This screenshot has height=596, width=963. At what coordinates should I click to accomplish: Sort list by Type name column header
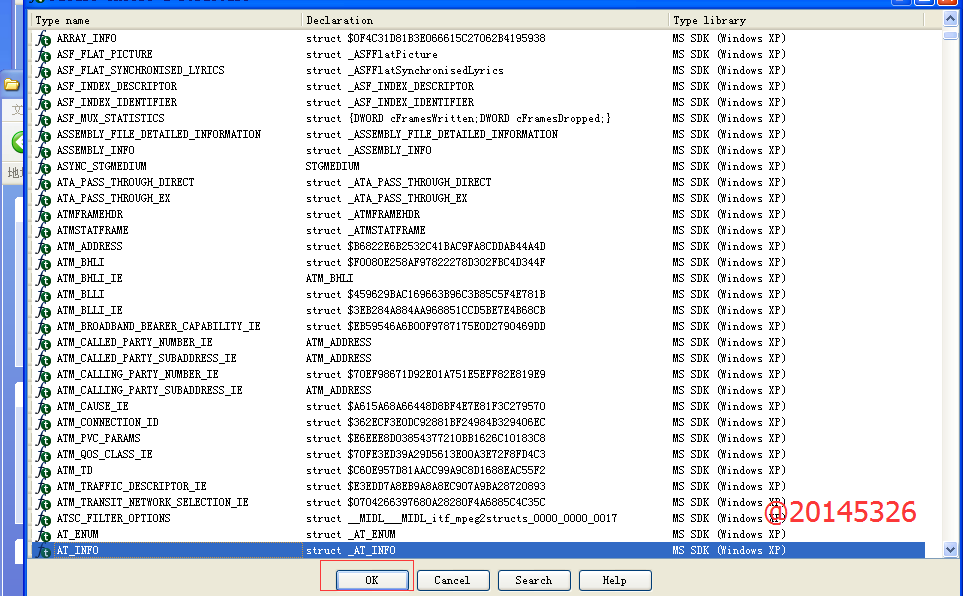pyautogui.click(x=165, y=20)
